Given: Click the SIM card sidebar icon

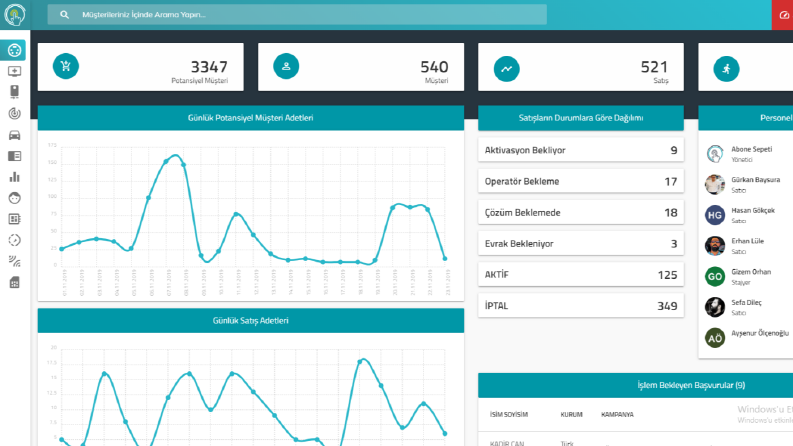Looking at the screenshot, I should click(15, 282).
